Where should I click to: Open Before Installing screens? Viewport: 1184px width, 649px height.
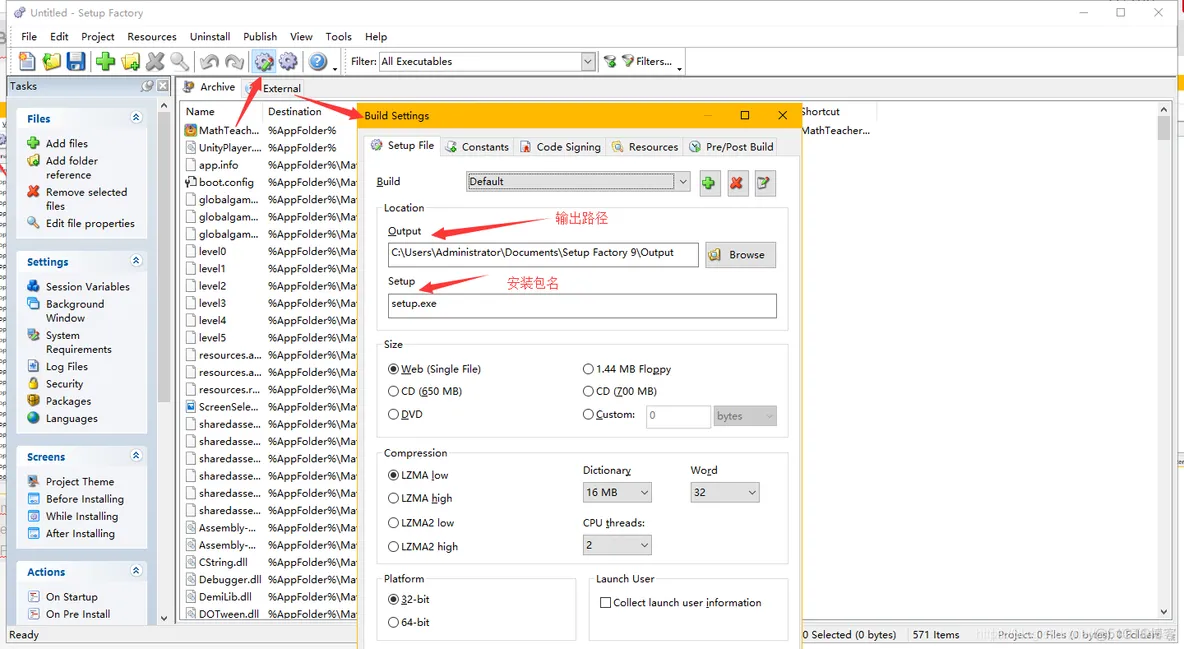tap(85, 499)
